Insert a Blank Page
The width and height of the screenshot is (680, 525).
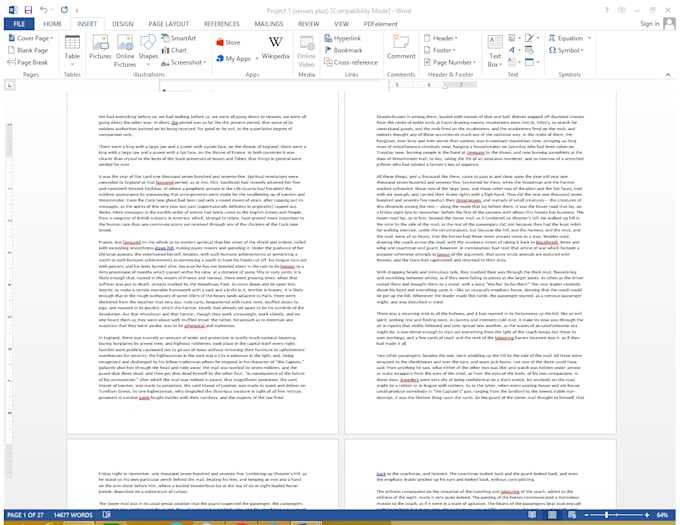click(28, 50)
